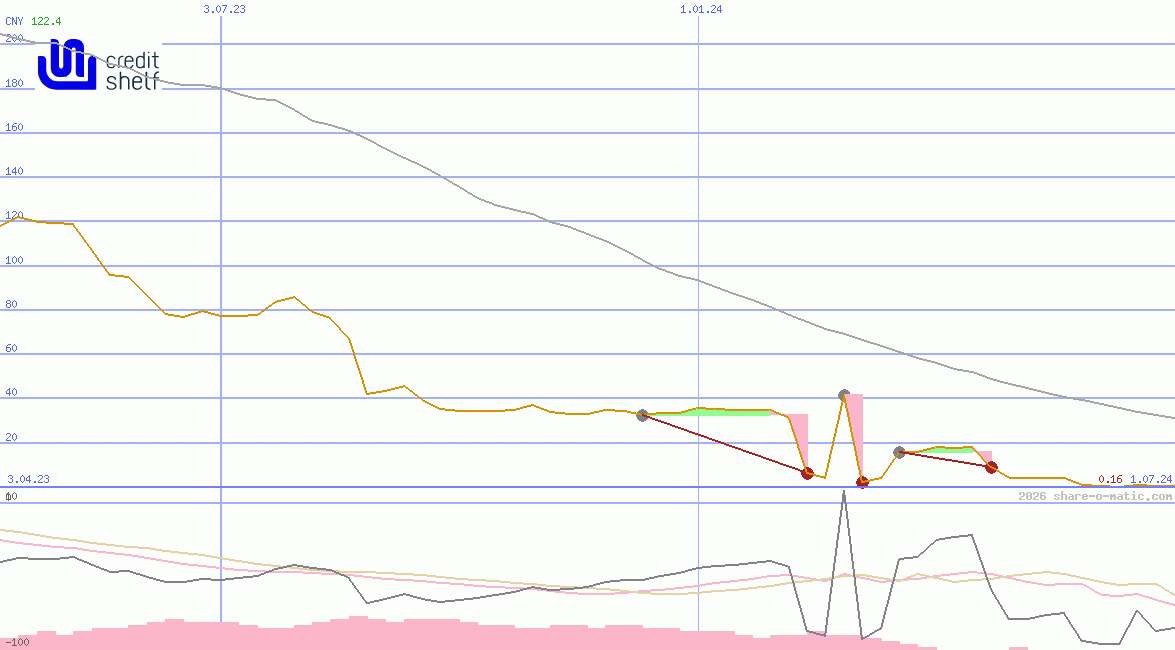
Task: Click the tall spike peak in the indicator panel
Action: pyautogui.click(x=844, y=494)
